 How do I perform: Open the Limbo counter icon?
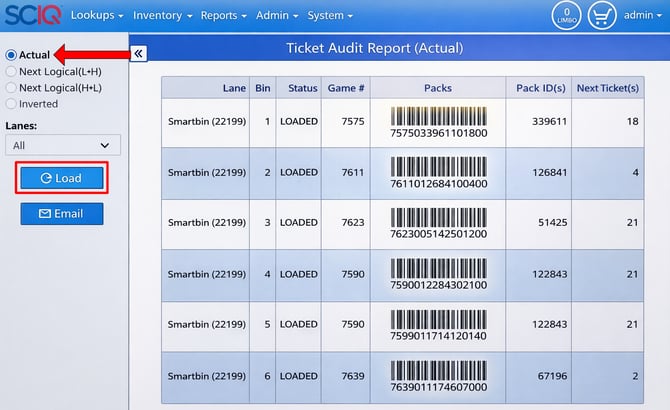[x=567, y=15]
